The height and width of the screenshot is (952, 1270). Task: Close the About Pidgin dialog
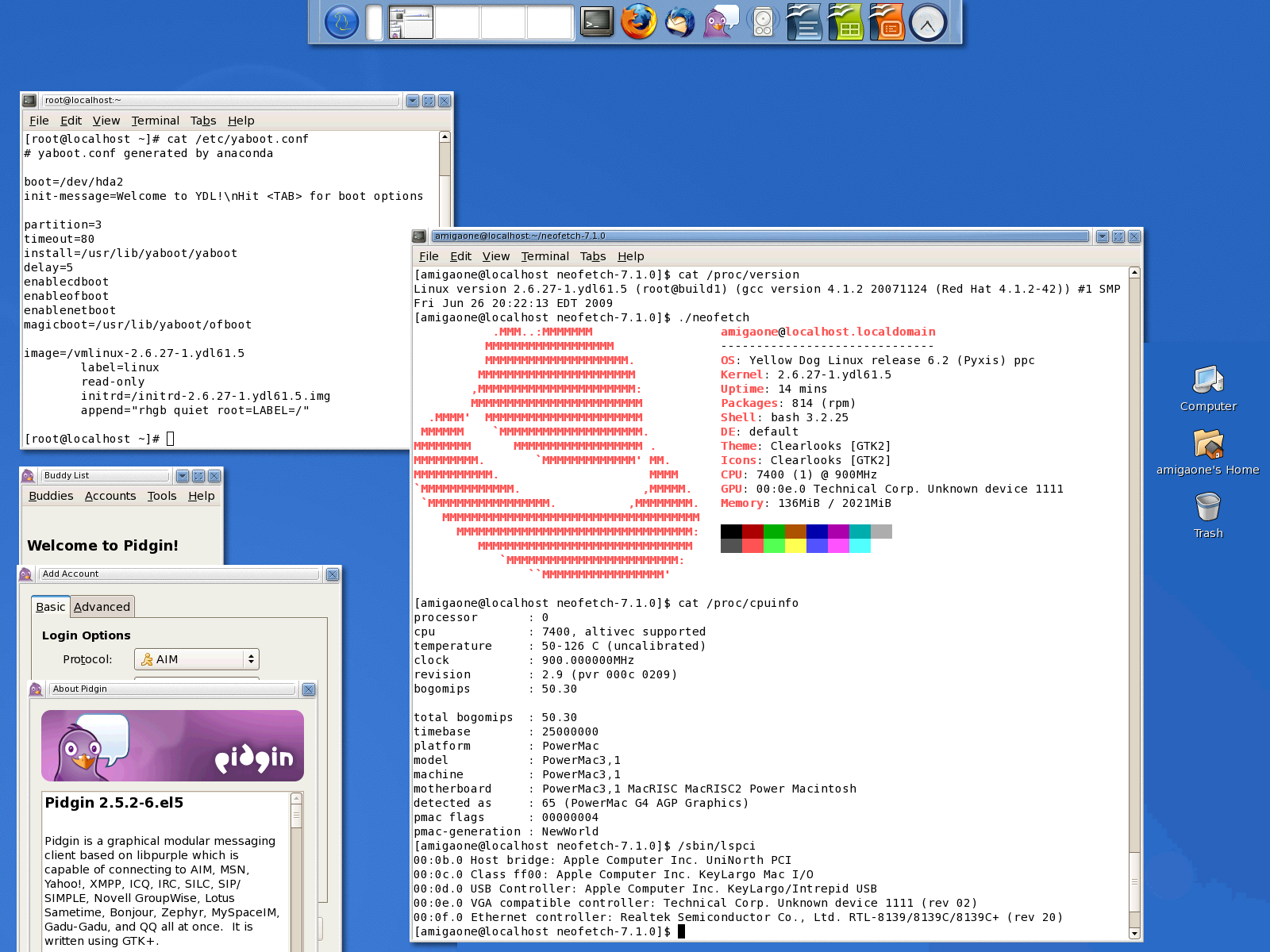tap(309, 689)
